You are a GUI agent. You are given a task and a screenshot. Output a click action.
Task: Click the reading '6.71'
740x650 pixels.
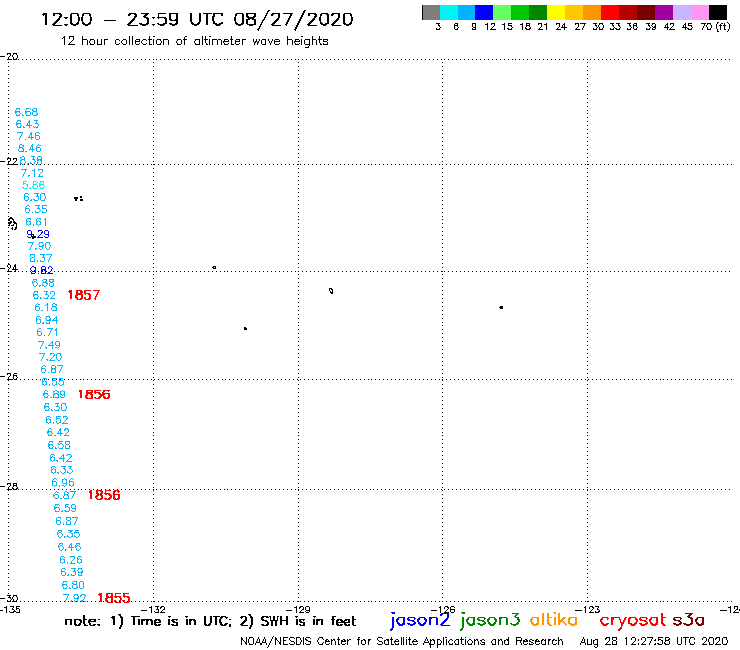(x=48, y=332)
